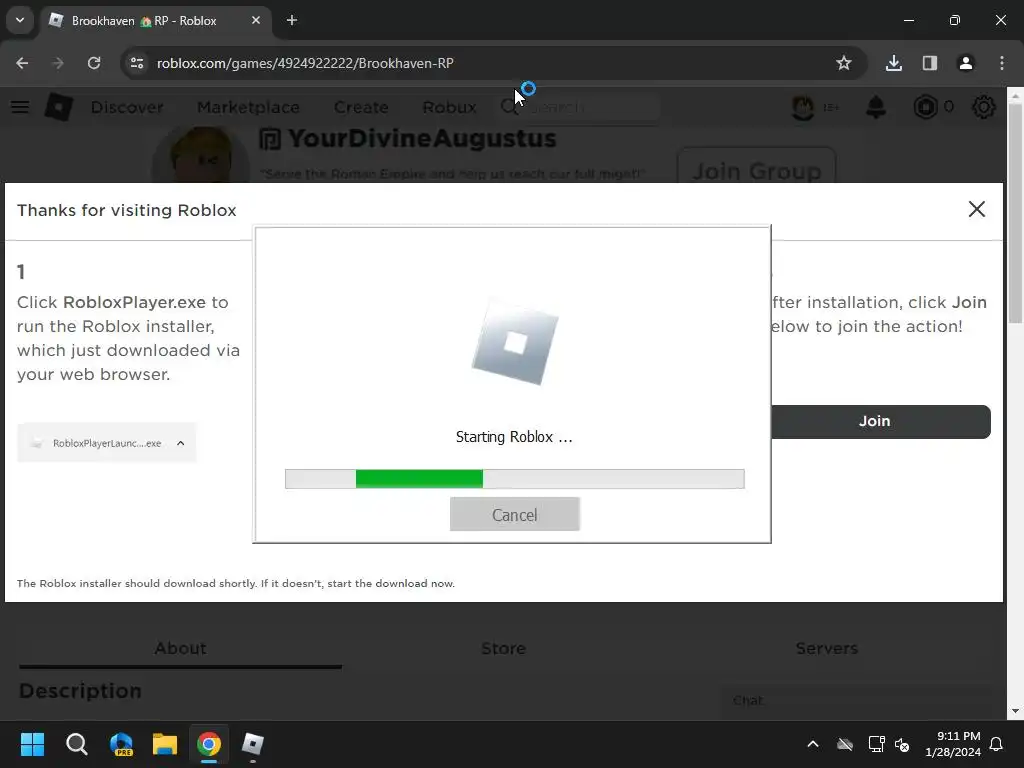
Task: Switch to the Servers tab
Action: (827, 648)
